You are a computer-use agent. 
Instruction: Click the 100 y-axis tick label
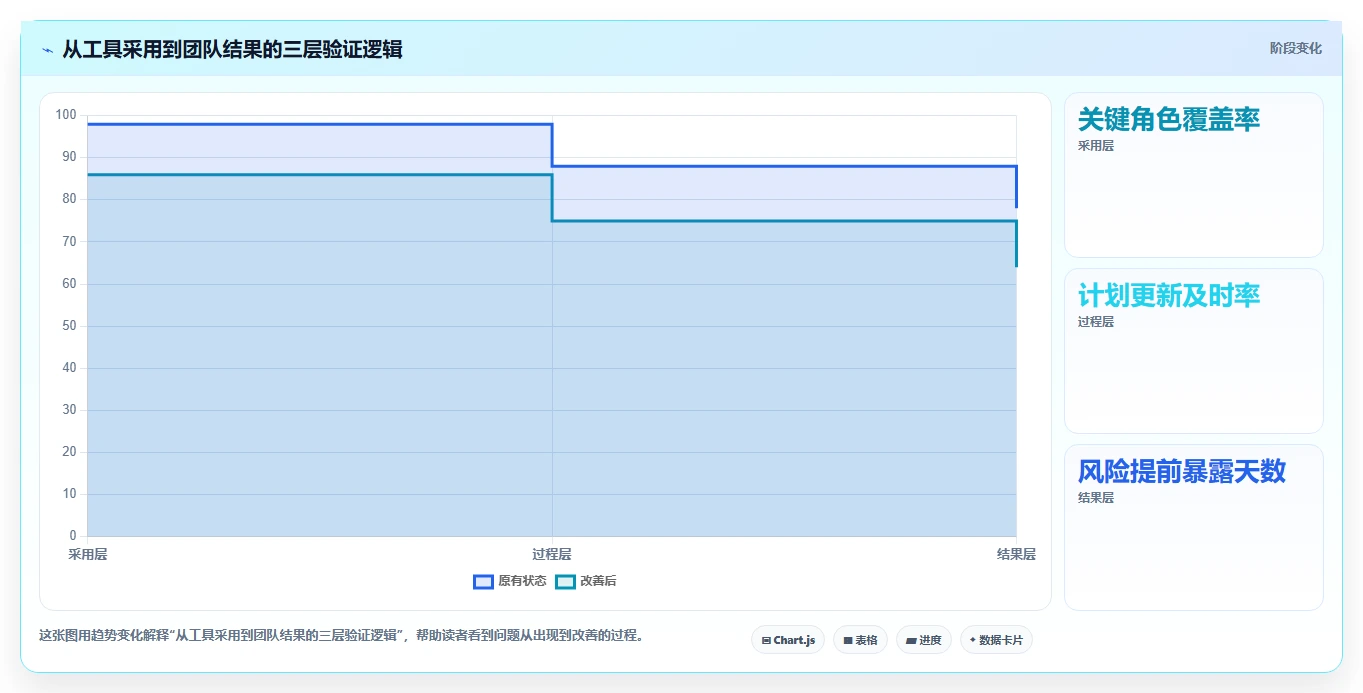pyautogui.click(x=66, y=115)
